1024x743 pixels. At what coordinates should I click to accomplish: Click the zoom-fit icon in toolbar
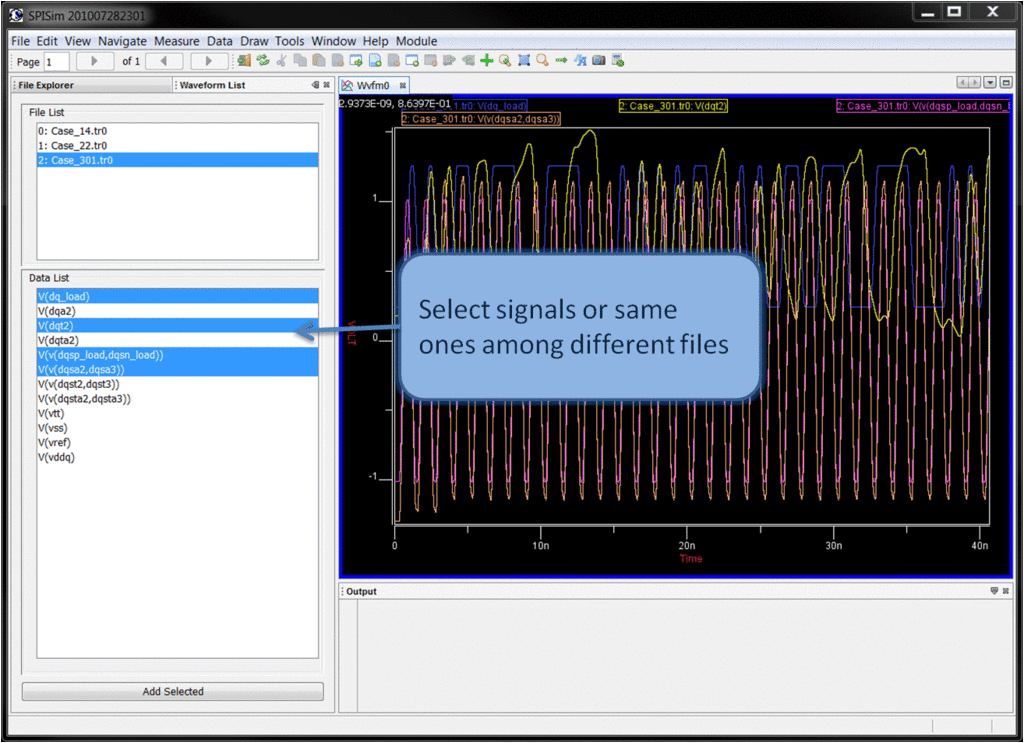point(523,61)
